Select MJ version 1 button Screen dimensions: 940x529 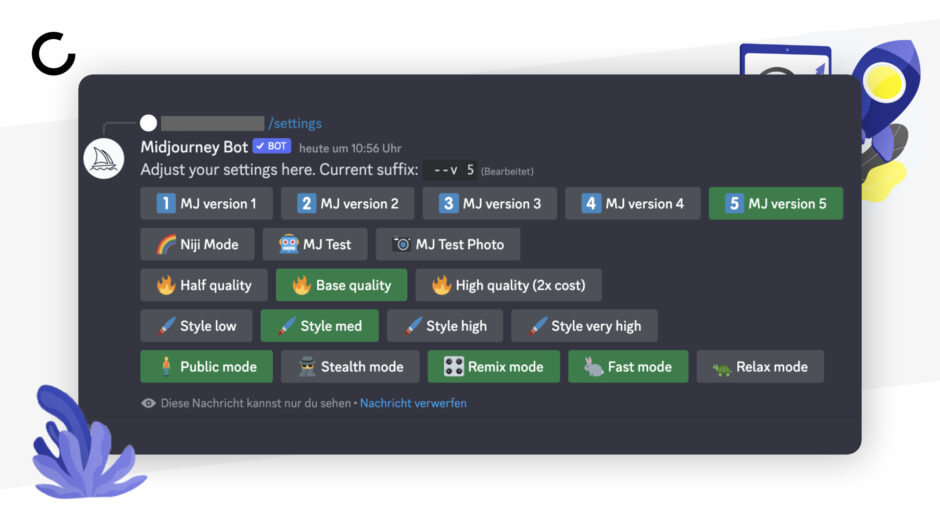[x=206, y=203]
